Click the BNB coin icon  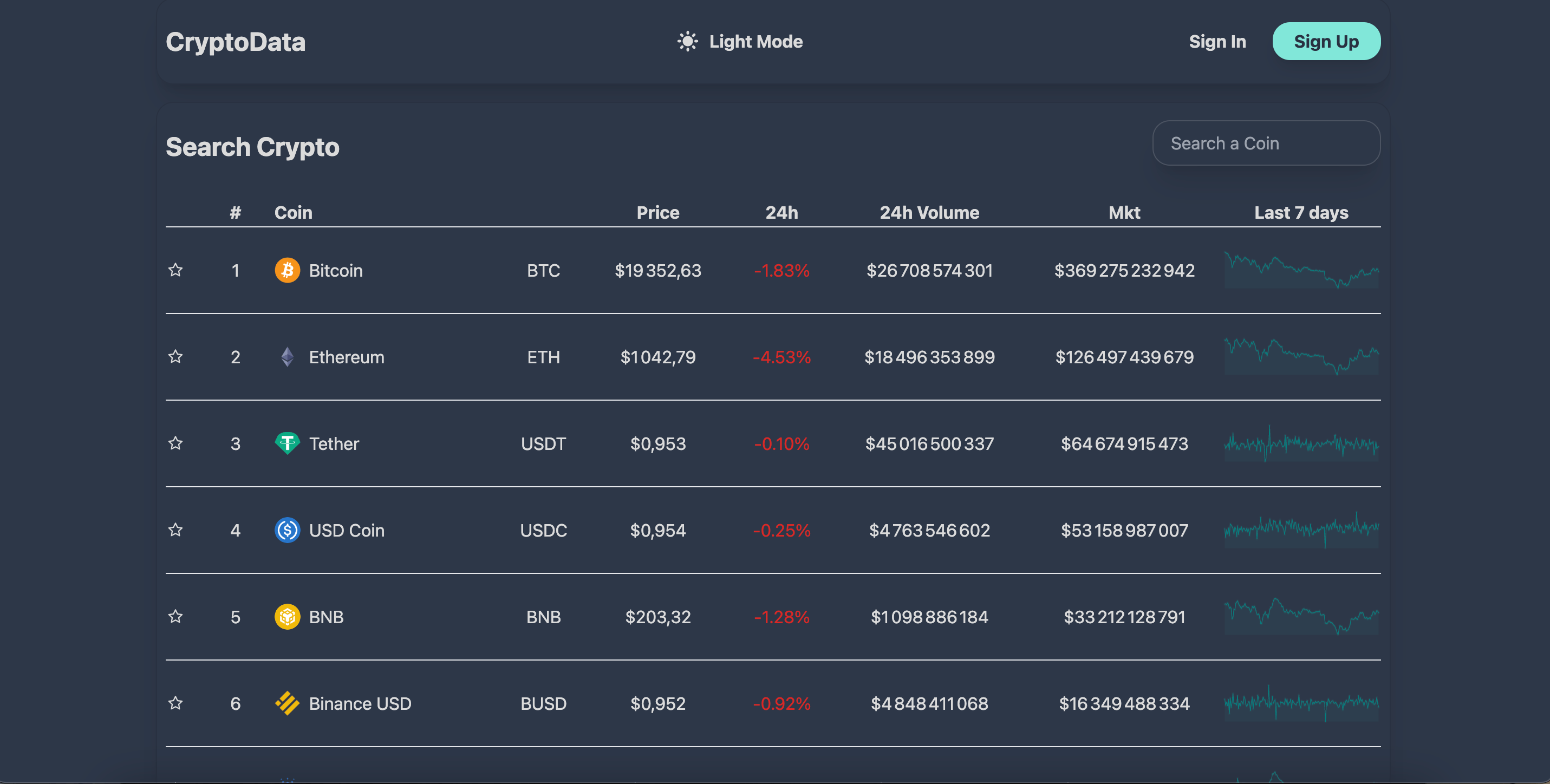click(288, 617)
